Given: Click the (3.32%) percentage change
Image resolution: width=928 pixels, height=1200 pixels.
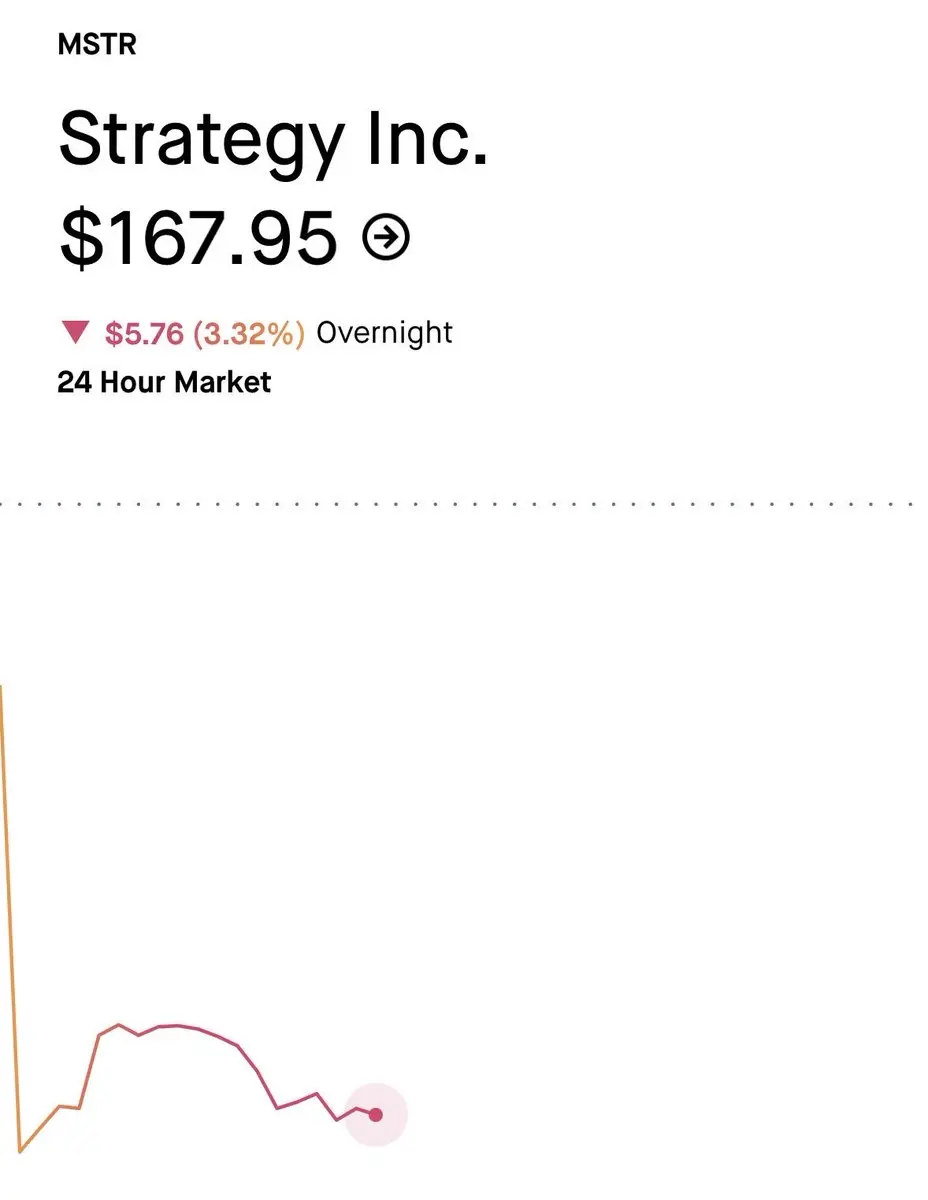Looking at the screenshot, I should [248, 333].
